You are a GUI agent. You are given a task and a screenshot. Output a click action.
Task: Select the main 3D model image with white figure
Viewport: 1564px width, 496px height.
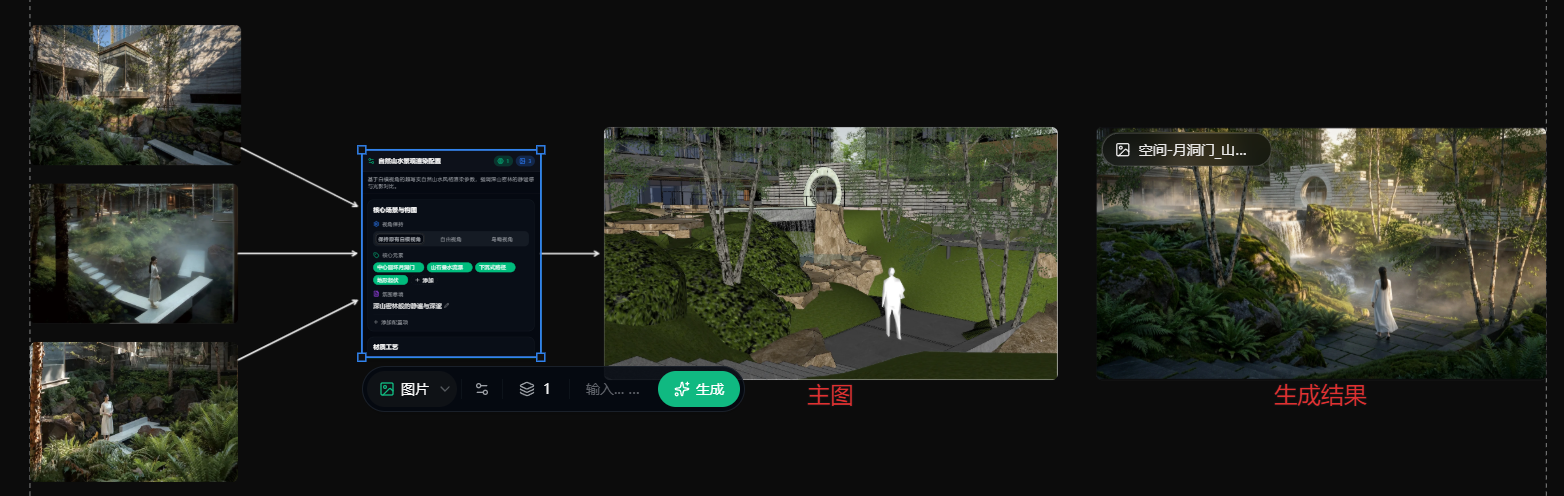tap(830, 253)
